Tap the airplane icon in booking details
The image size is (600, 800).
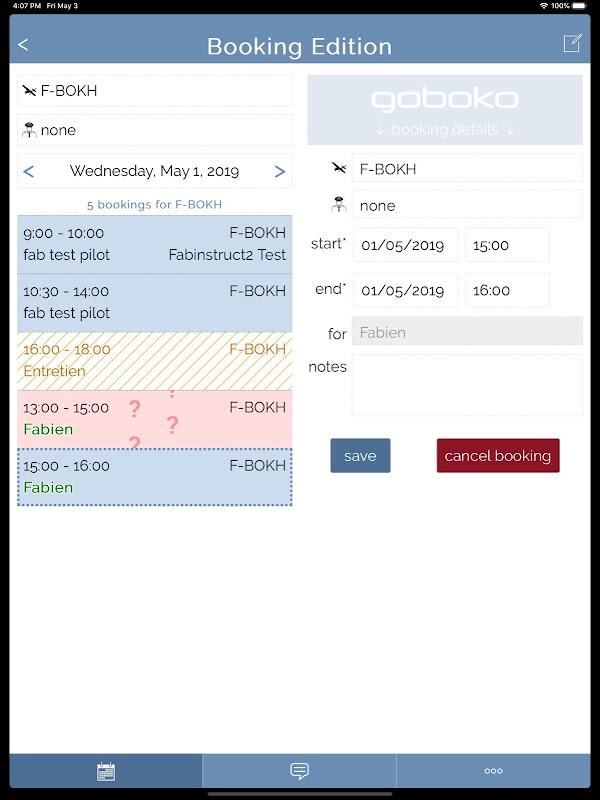[x=339, y=168]
